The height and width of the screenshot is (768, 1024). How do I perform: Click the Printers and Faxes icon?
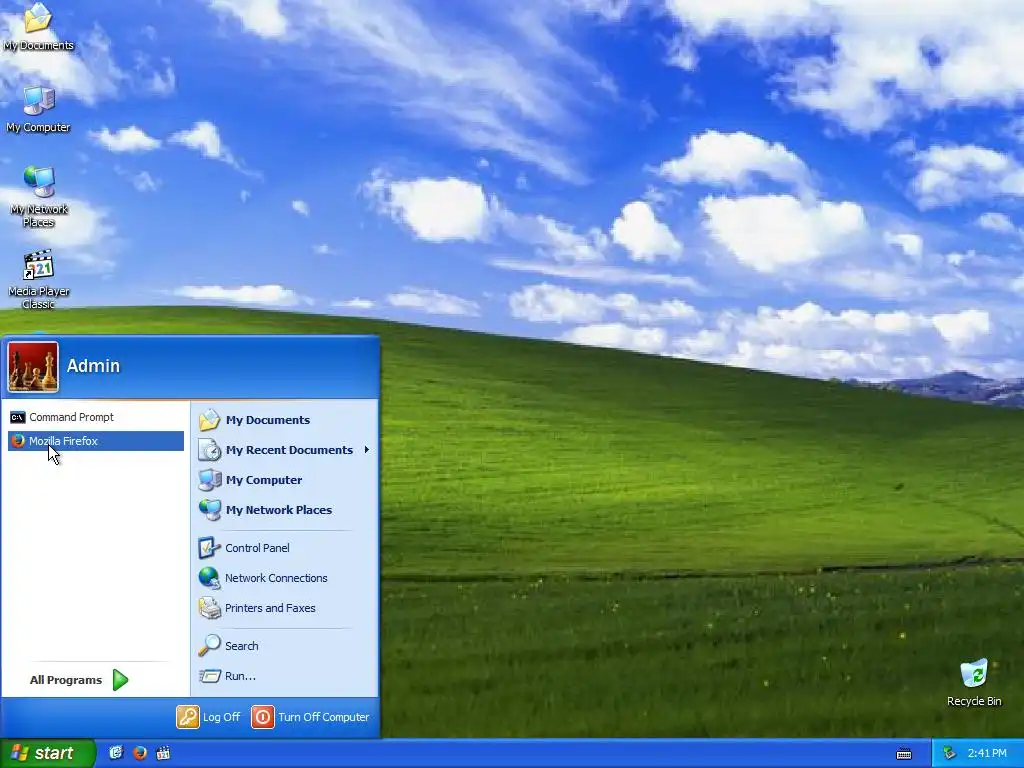(x=210, y=608)
